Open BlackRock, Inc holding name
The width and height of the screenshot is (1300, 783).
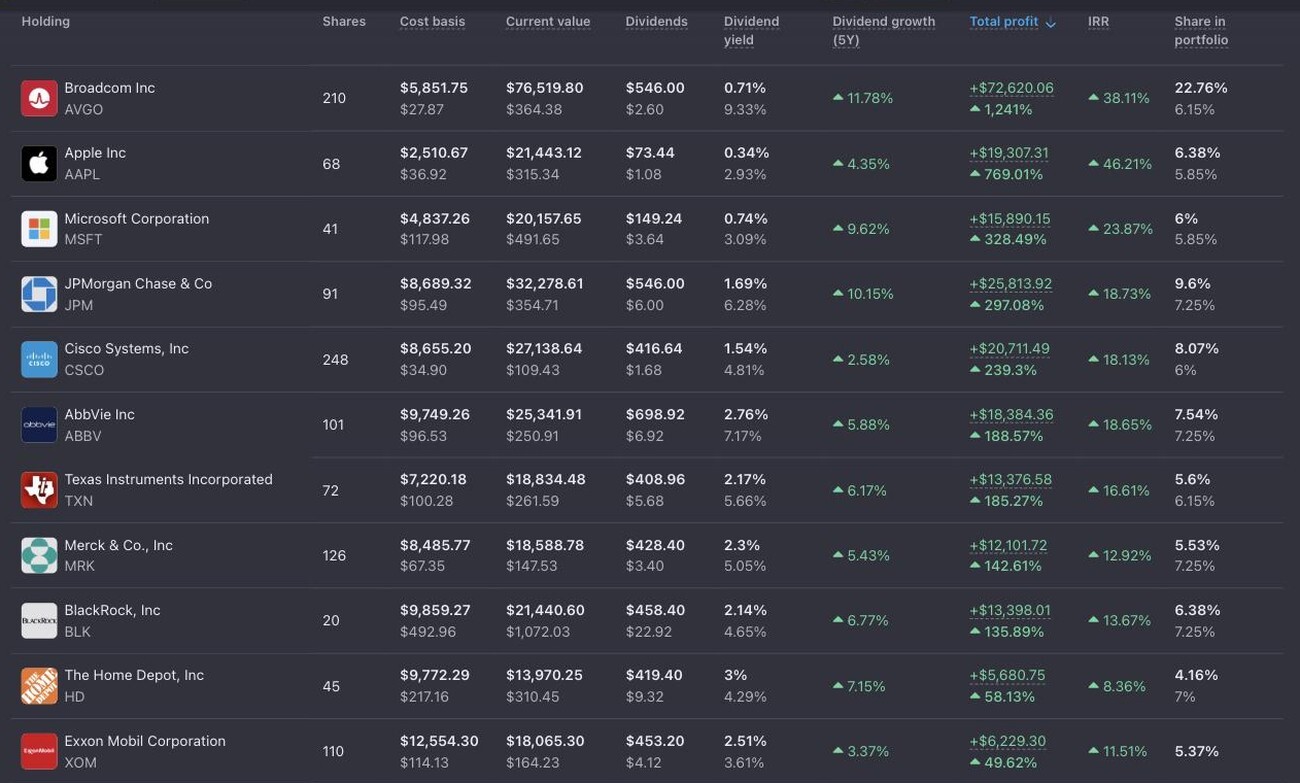click(112, 611)
